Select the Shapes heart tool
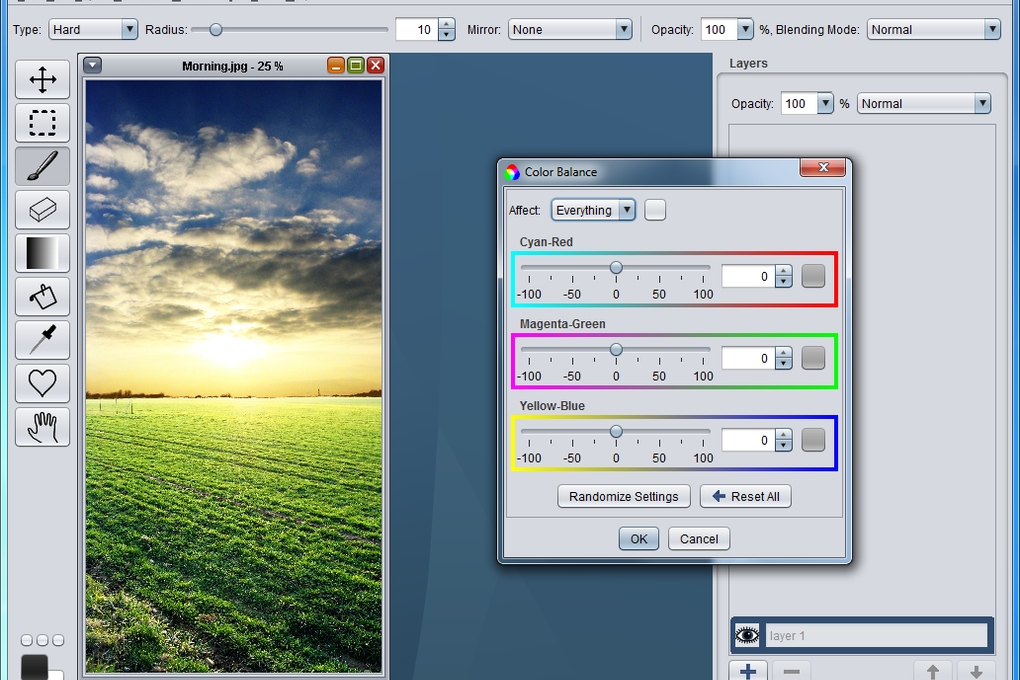 [x=42, y=383]
